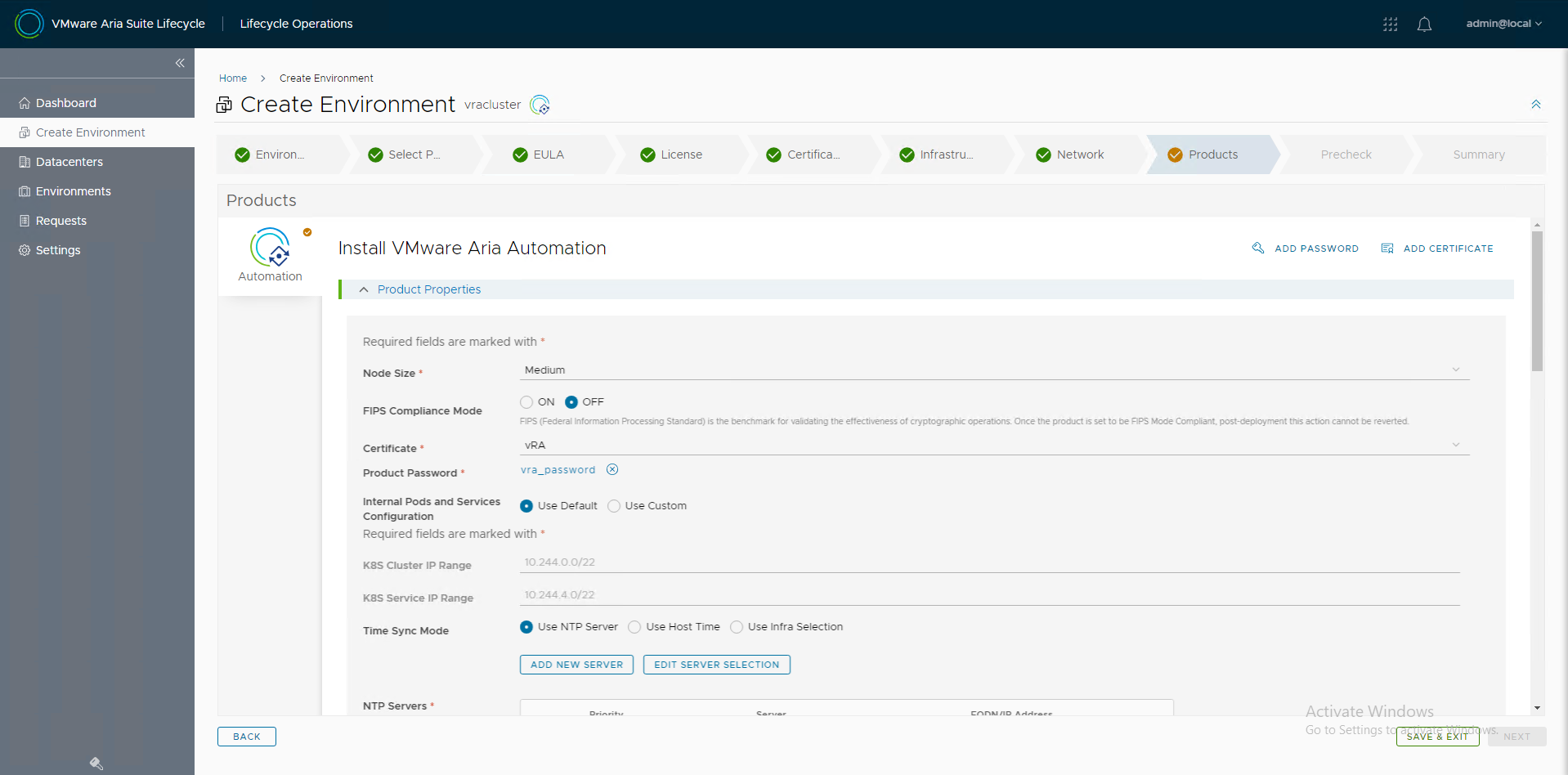Go to the Network wizard step

pos(1079,155)
